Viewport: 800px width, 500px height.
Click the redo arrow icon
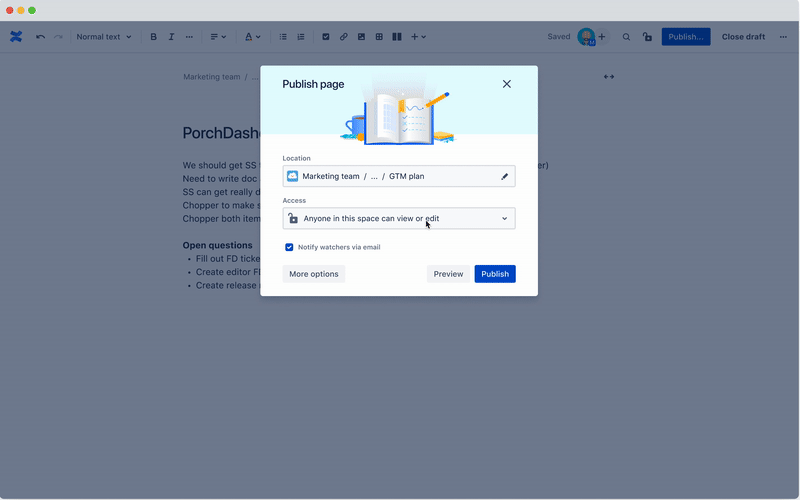[58, 37]
